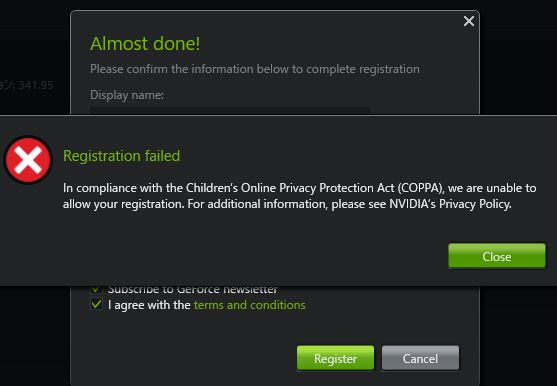Open the terms and conditions link
This screenshot has height=386, width=557.
tap(250, 305)
